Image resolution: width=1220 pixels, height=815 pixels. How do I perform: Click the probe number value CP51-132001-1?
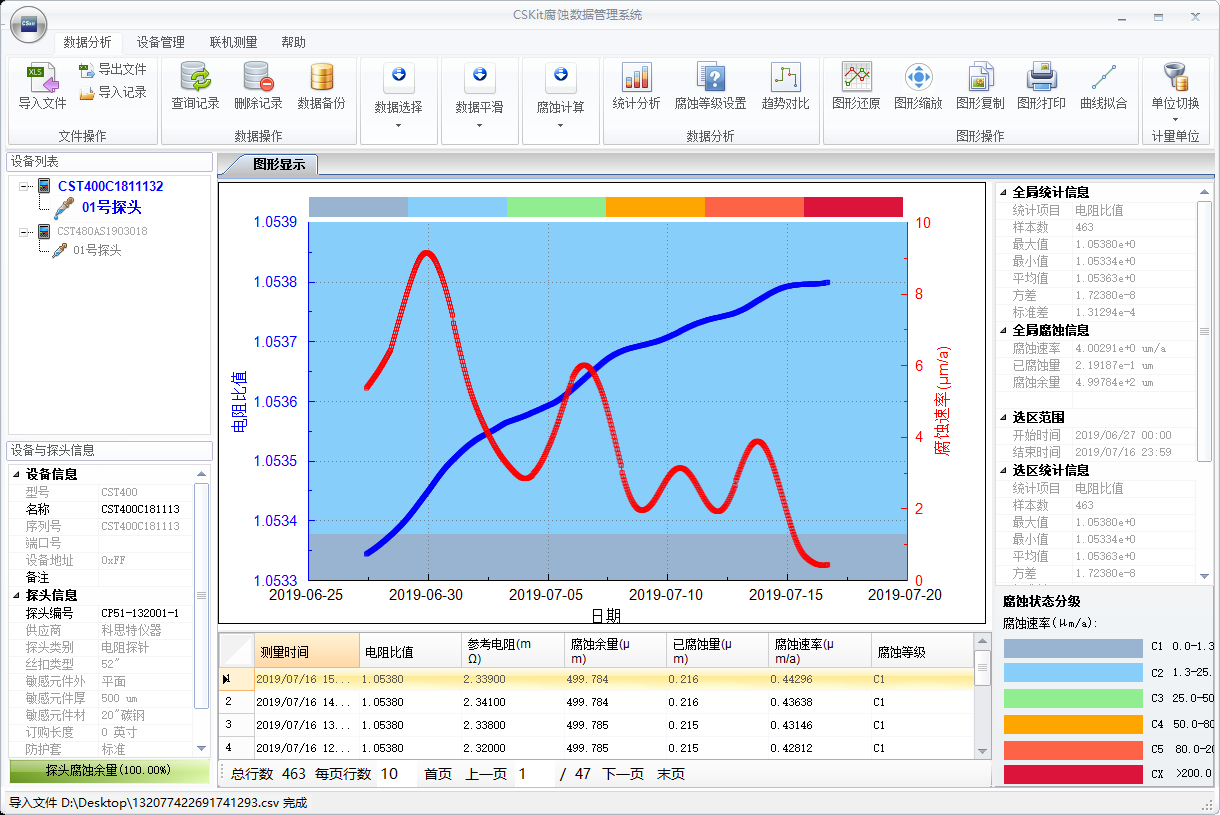tap(141, 613)
